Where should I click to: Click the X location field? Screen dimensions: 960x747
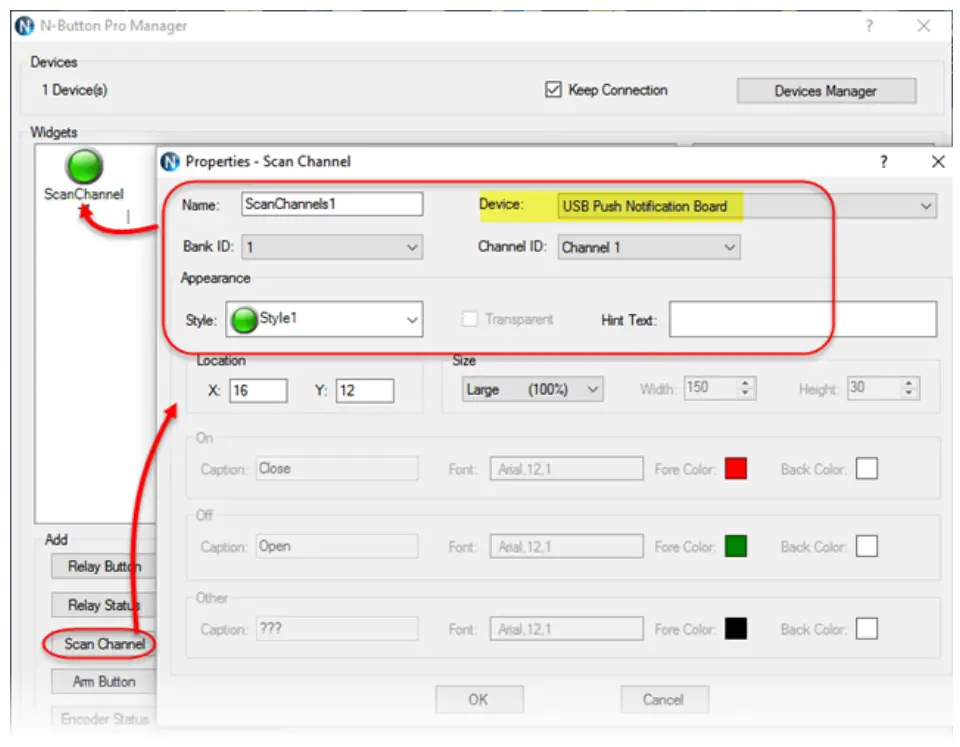point(258,390)
